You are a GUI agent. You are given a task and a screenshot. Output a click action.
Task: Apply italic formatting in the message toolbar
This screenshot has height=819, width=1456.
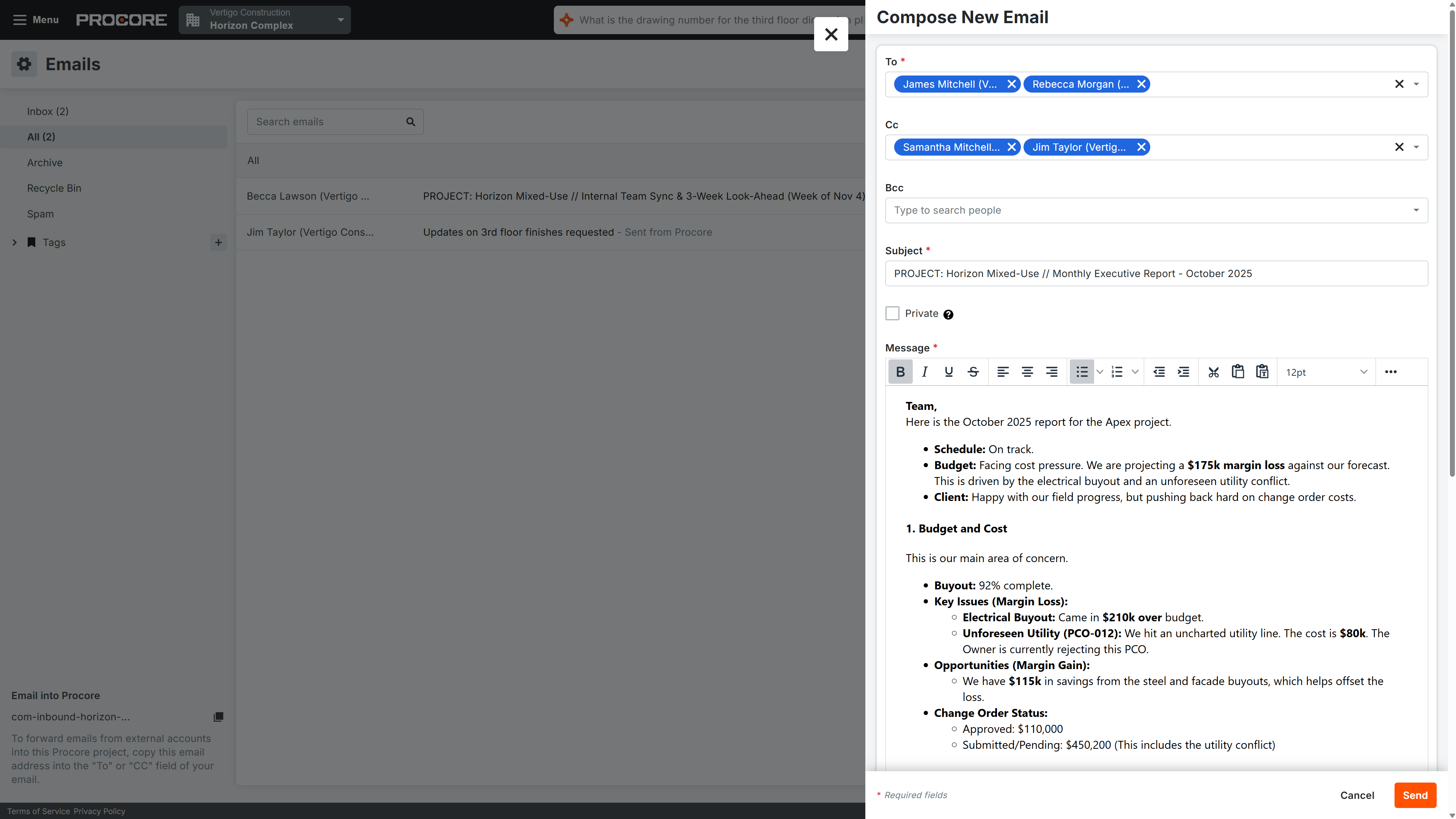pos(925,372)
